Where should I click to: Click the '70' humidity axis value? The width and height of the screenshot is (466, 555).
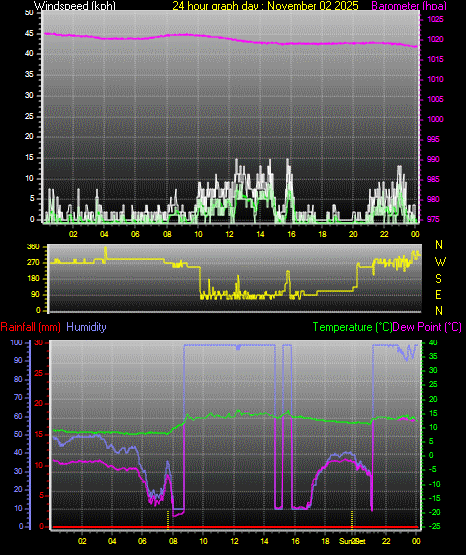click(18, 397)
